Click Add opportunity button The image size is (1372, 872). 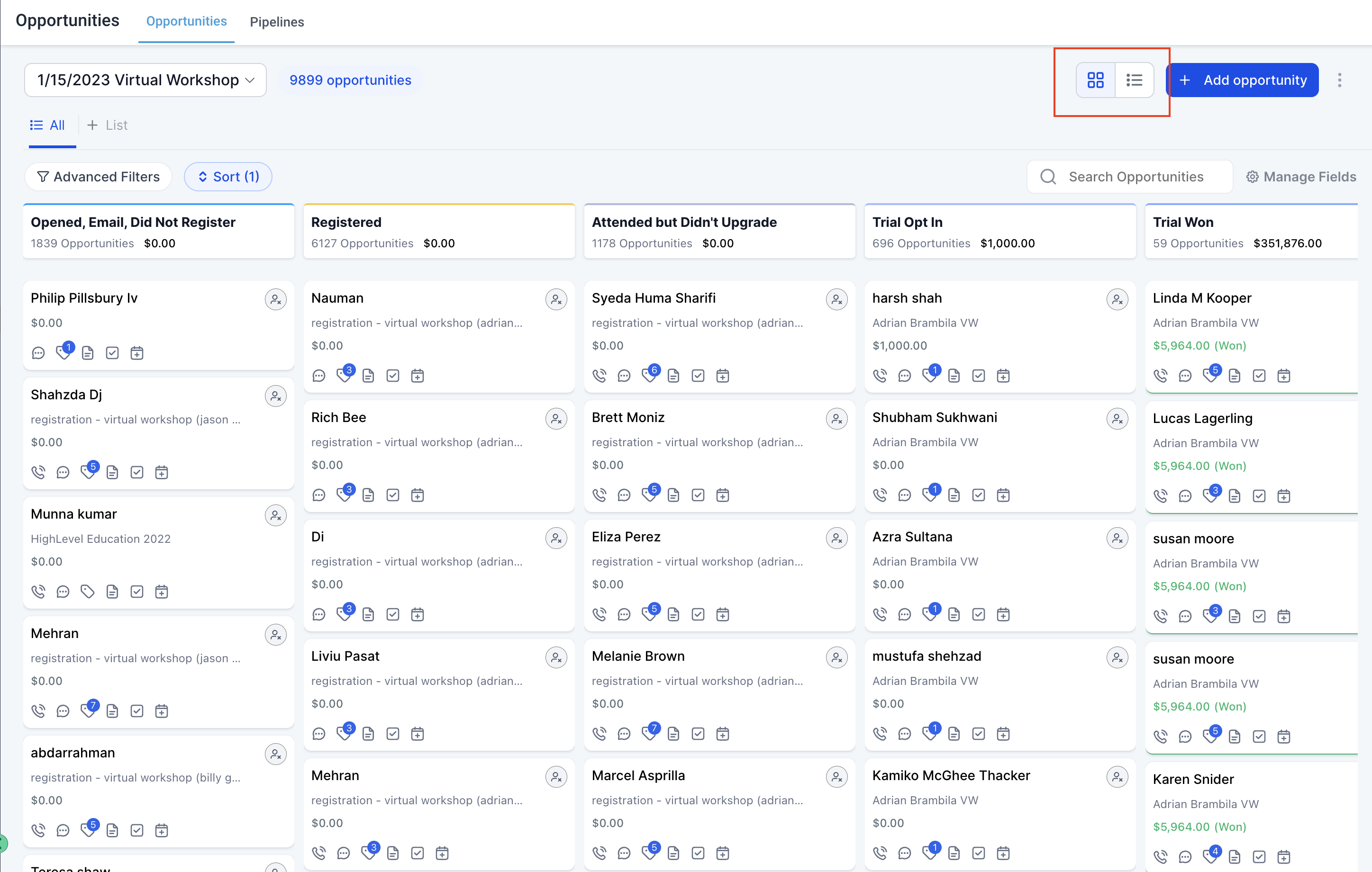tap(1243, 81)
